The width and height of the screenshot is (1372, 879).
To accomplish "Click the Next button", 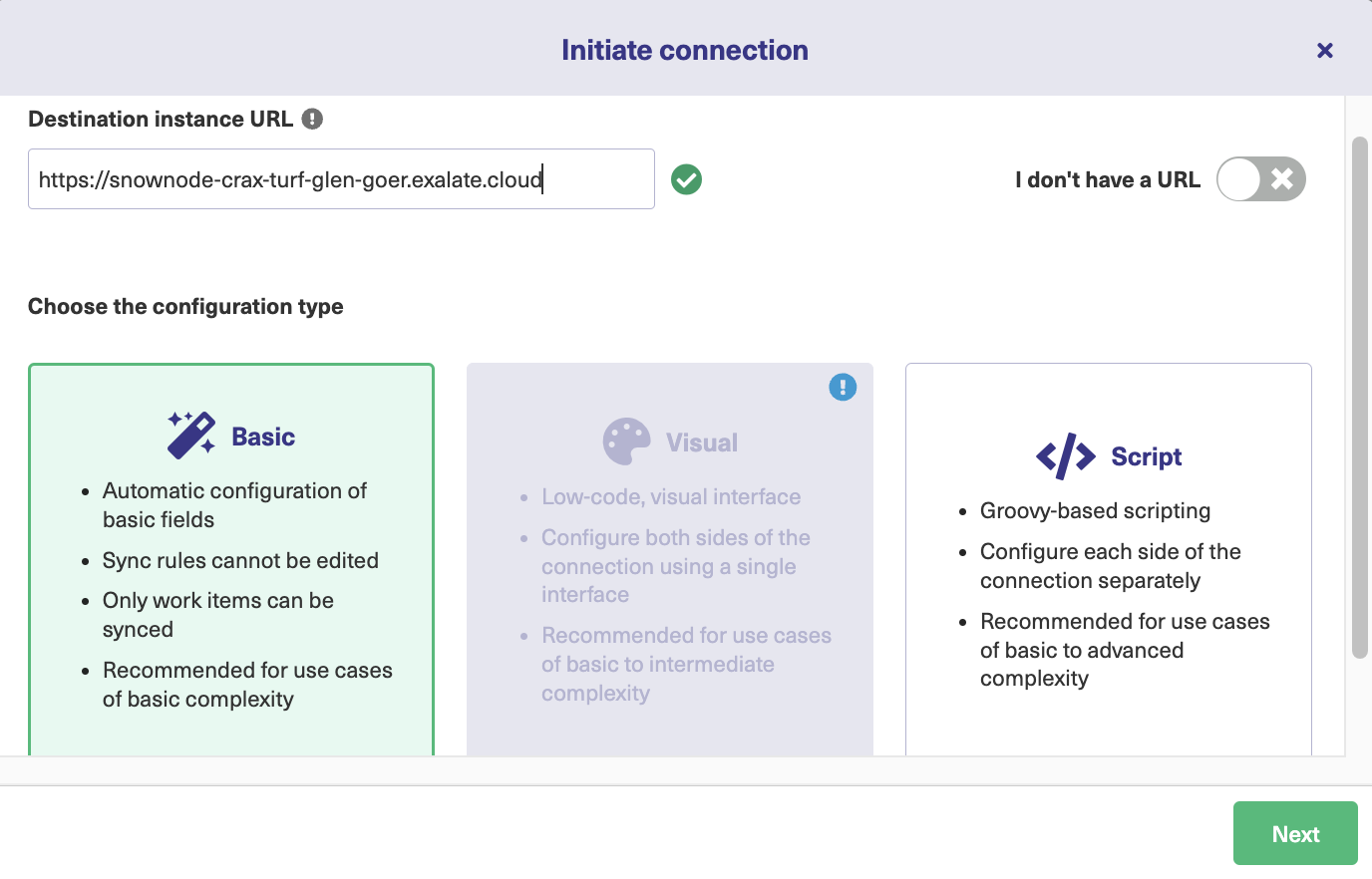I will click(1295, 833).
